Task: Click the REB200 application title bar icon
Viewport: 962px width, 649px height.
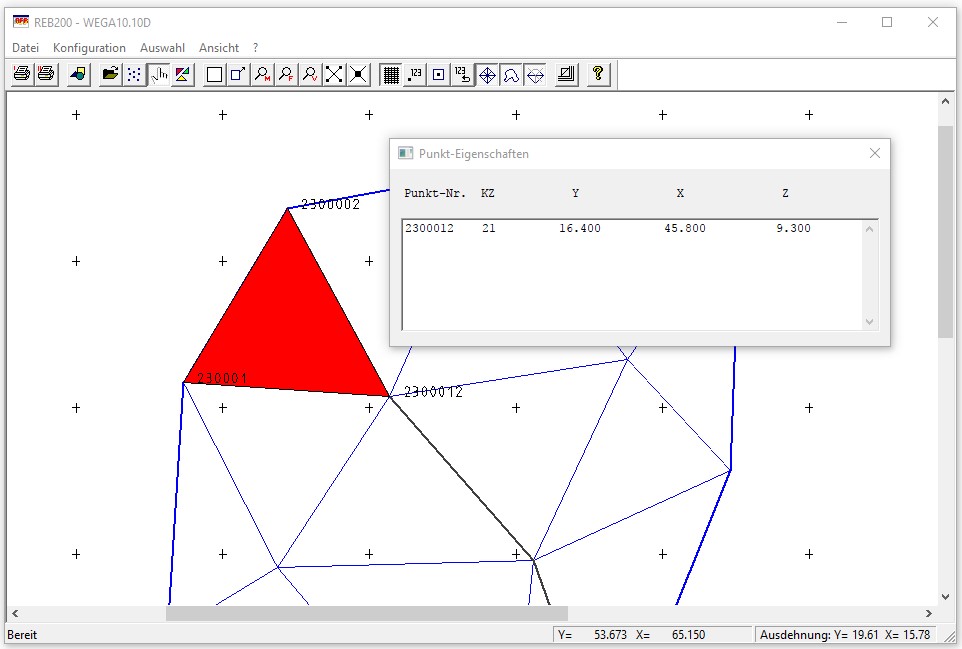Action: tap(21, 22)
